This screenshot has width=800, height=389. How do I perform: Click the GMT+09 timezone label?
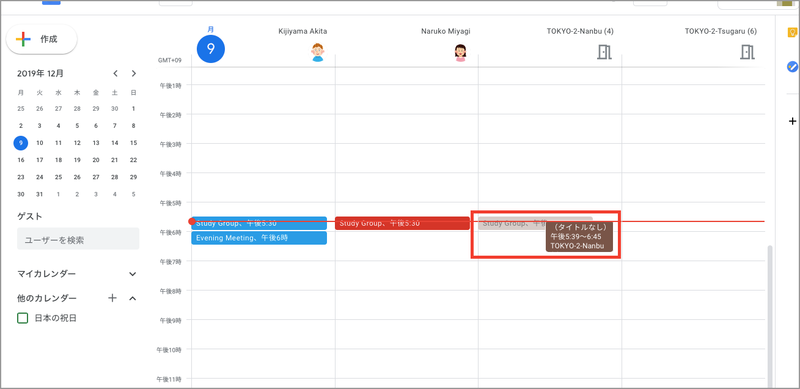pyautogui.click(x=169, y=60)
